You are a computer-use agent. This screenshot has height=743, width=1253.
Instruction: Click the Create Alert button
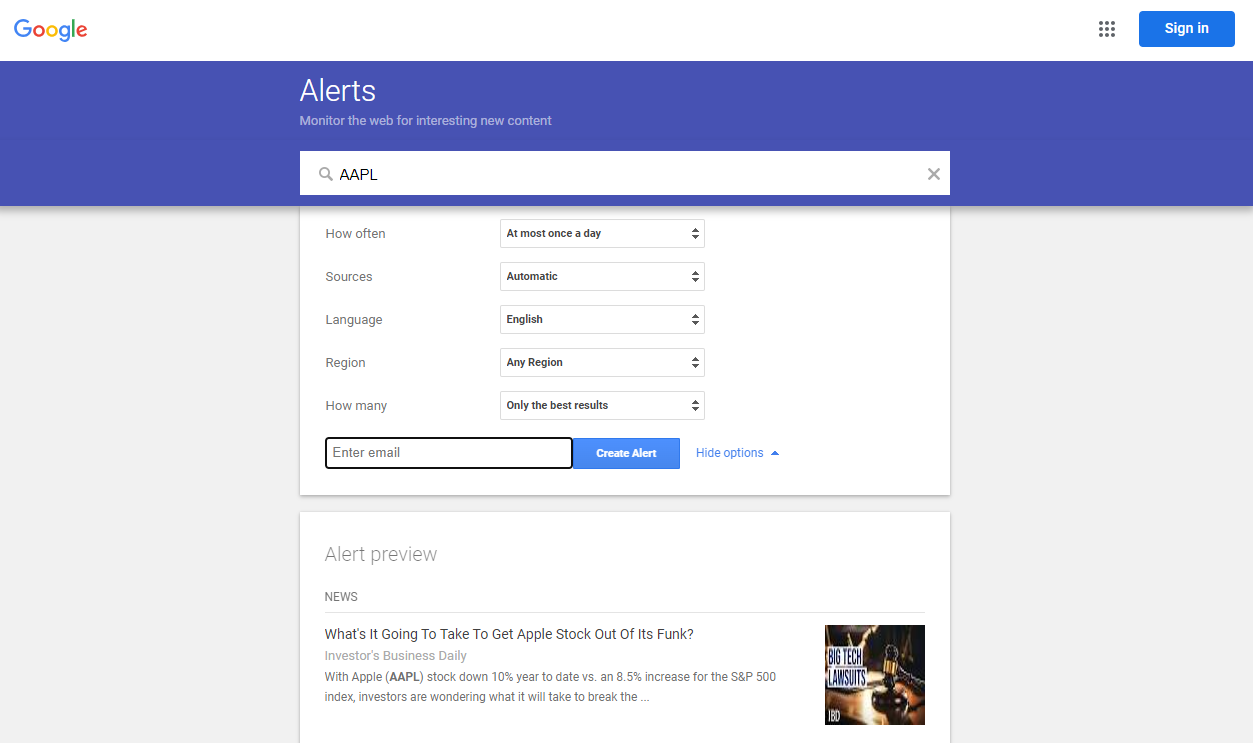626,453
